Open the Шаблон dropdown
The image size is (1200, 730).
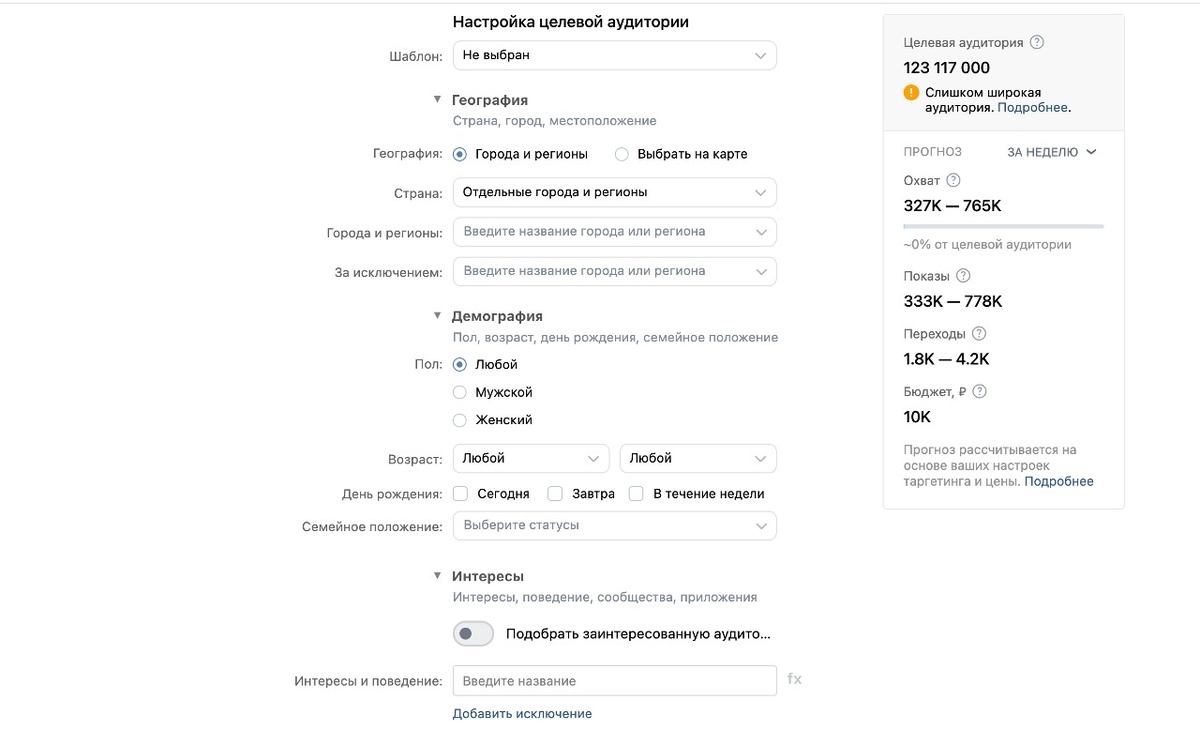tap(614, 55)
